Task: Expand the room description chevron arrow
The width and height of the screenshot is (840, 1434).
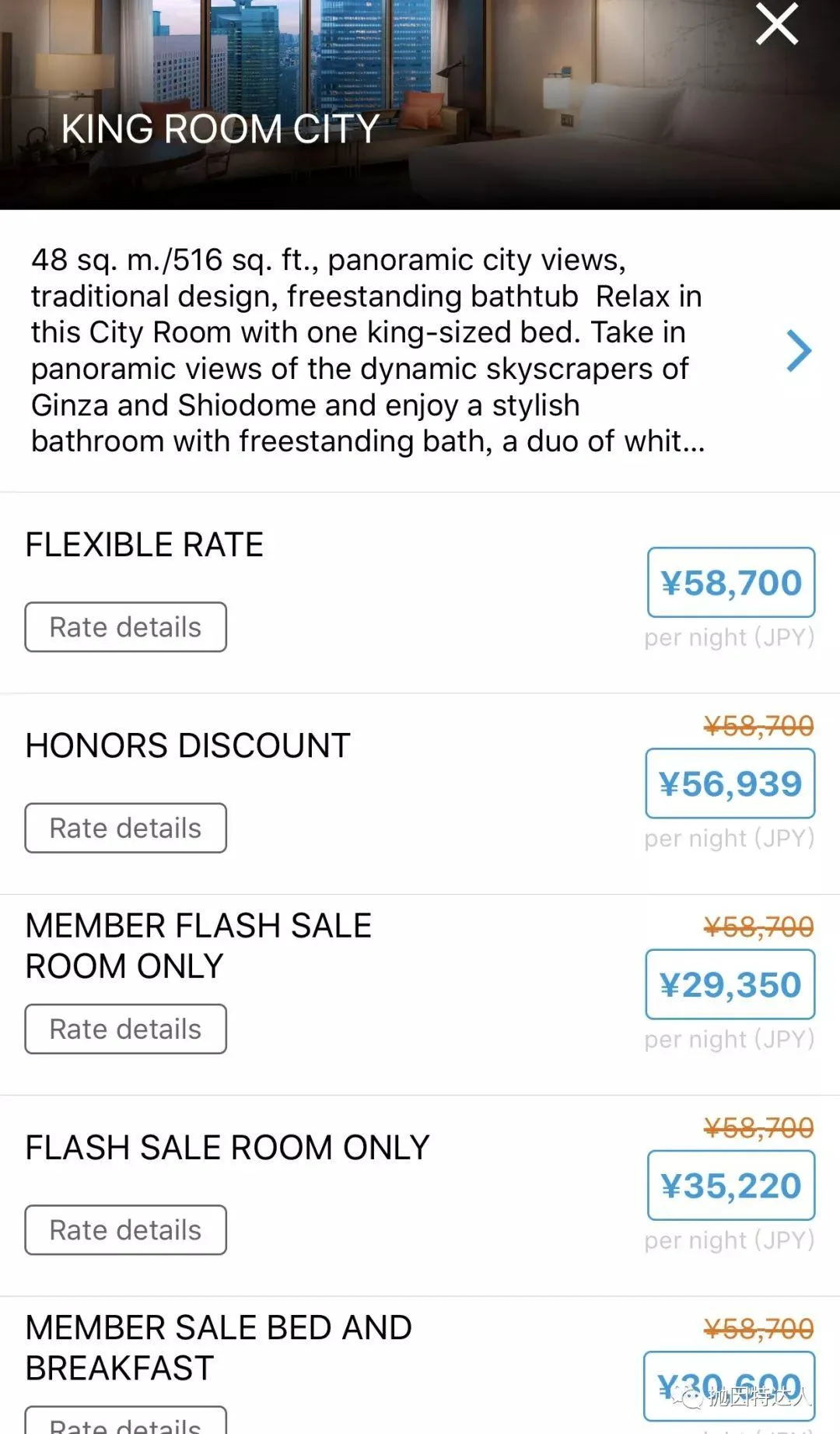Action: click(798, 351)
